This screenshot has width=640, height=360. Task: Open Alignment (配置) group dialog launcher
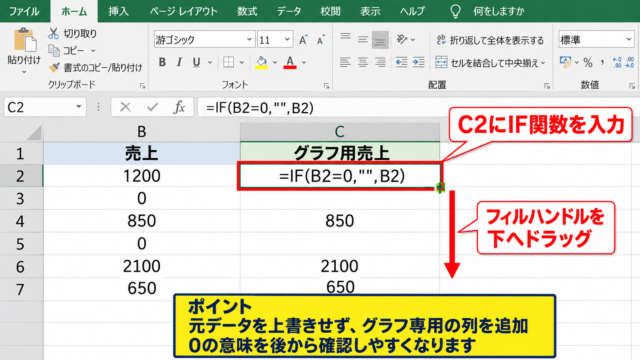547,86
